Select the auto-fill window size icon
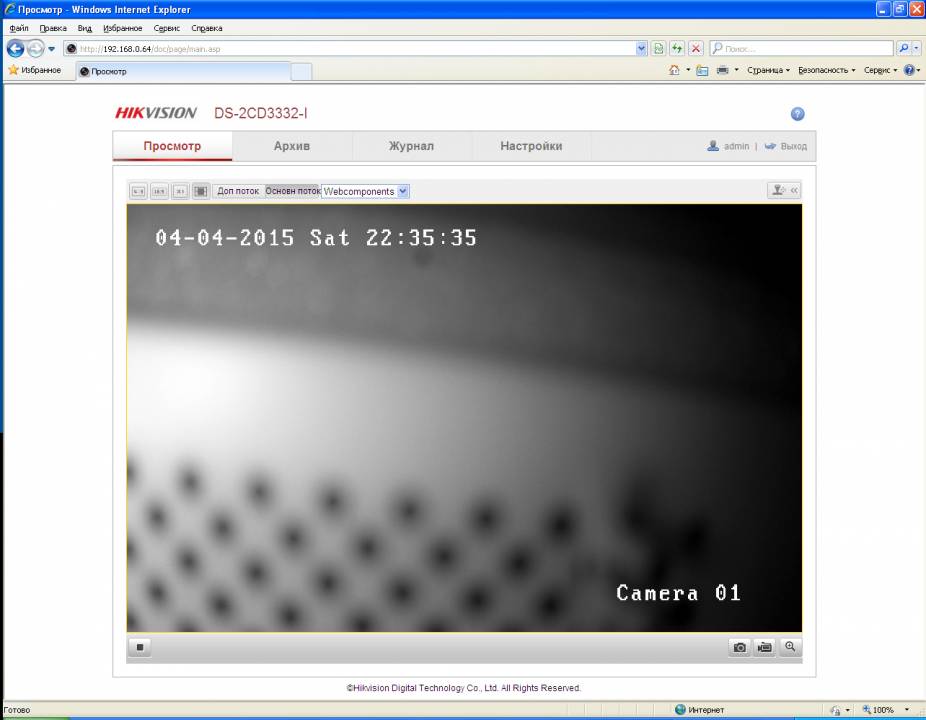The width and height of the screenshot is (926, 720). (201, 191)
